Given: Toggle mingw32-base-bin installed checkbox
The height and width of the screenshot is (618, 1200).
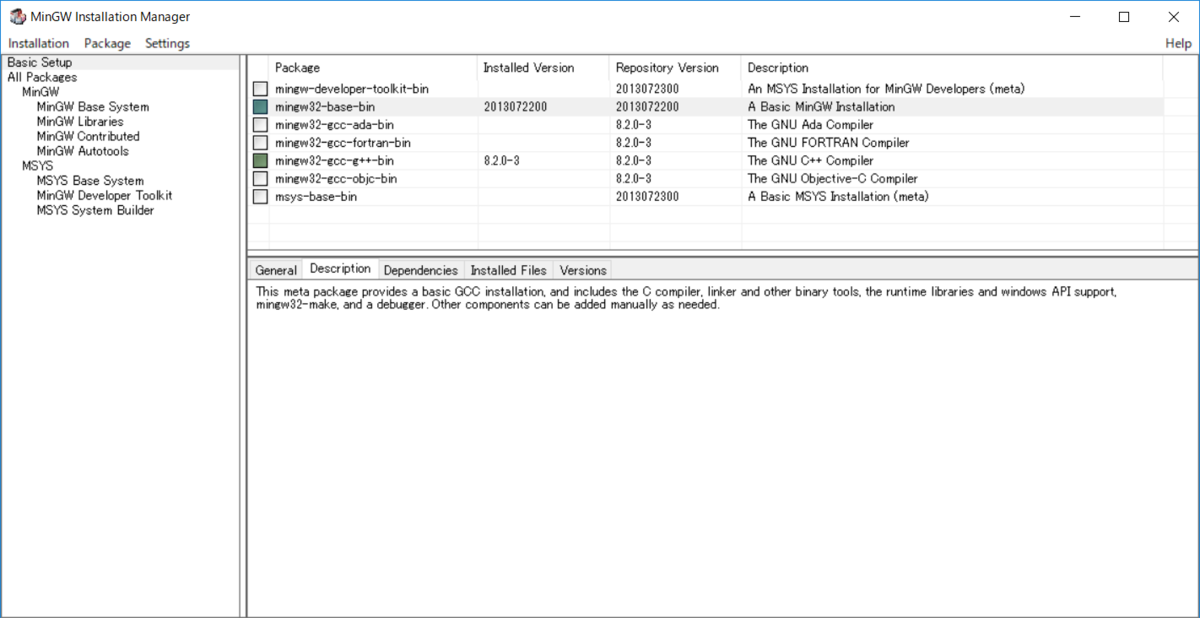Looking at the screenshot, I should [x=260, y=107].
